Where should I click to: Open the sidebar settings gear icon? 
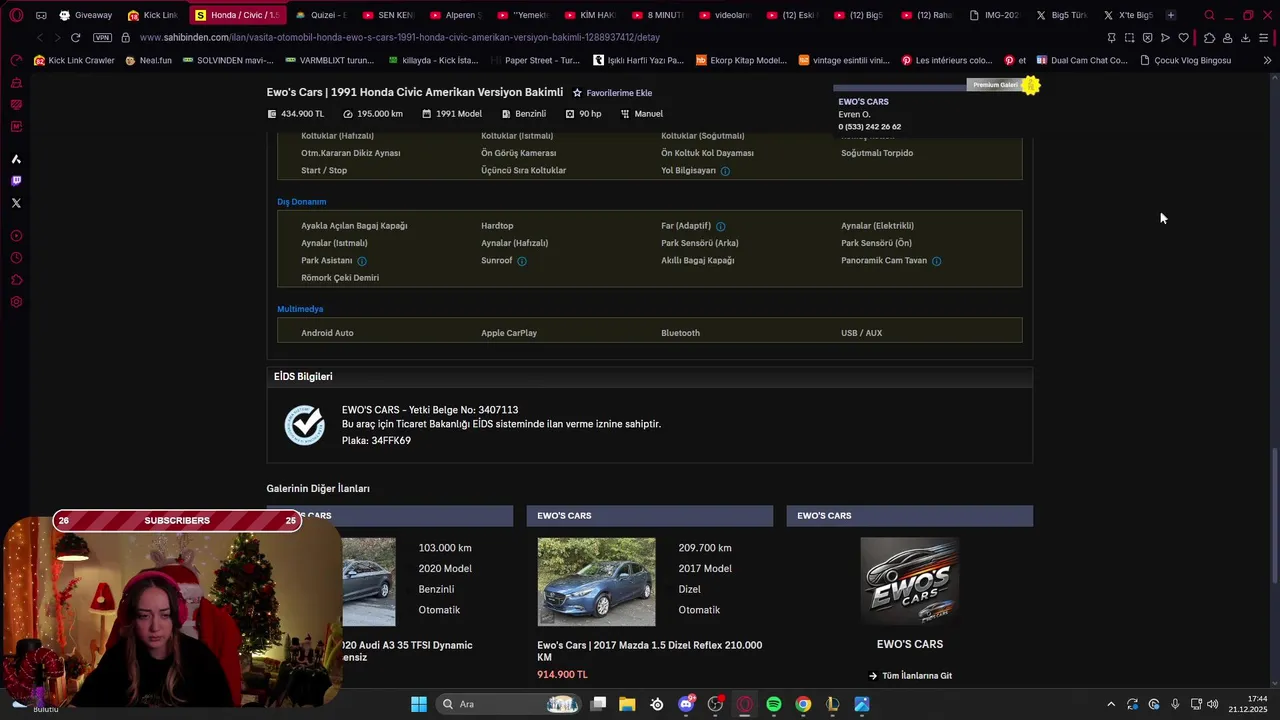pyautogui.click(x=16, y=302)
